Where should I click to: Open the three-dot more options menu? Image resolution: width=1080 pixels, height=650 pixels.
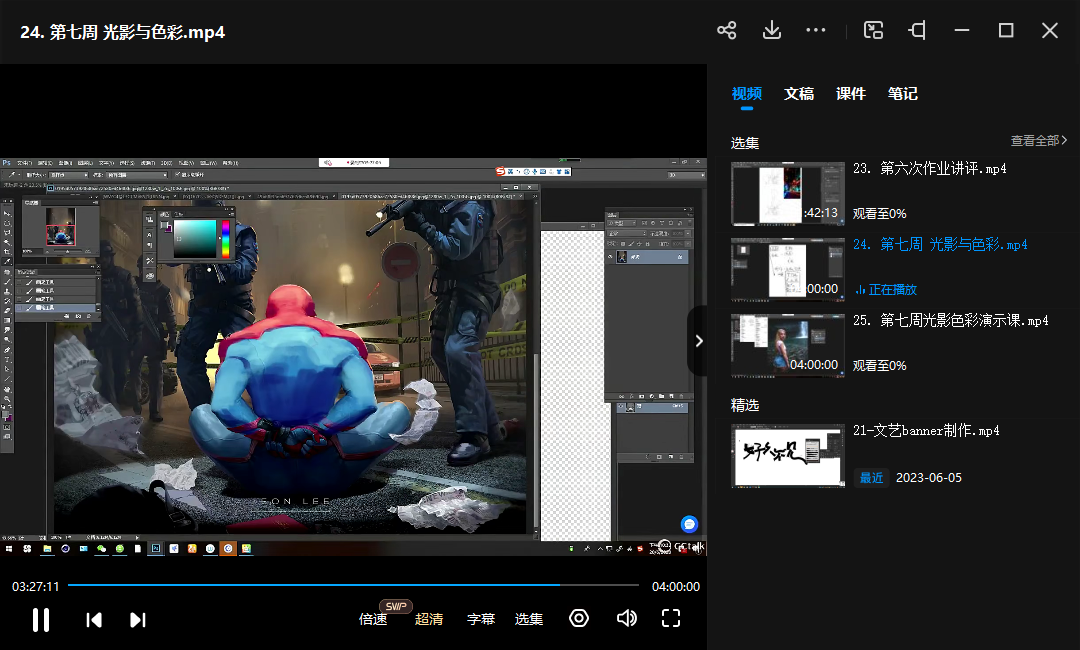click(x=816, y=30)
